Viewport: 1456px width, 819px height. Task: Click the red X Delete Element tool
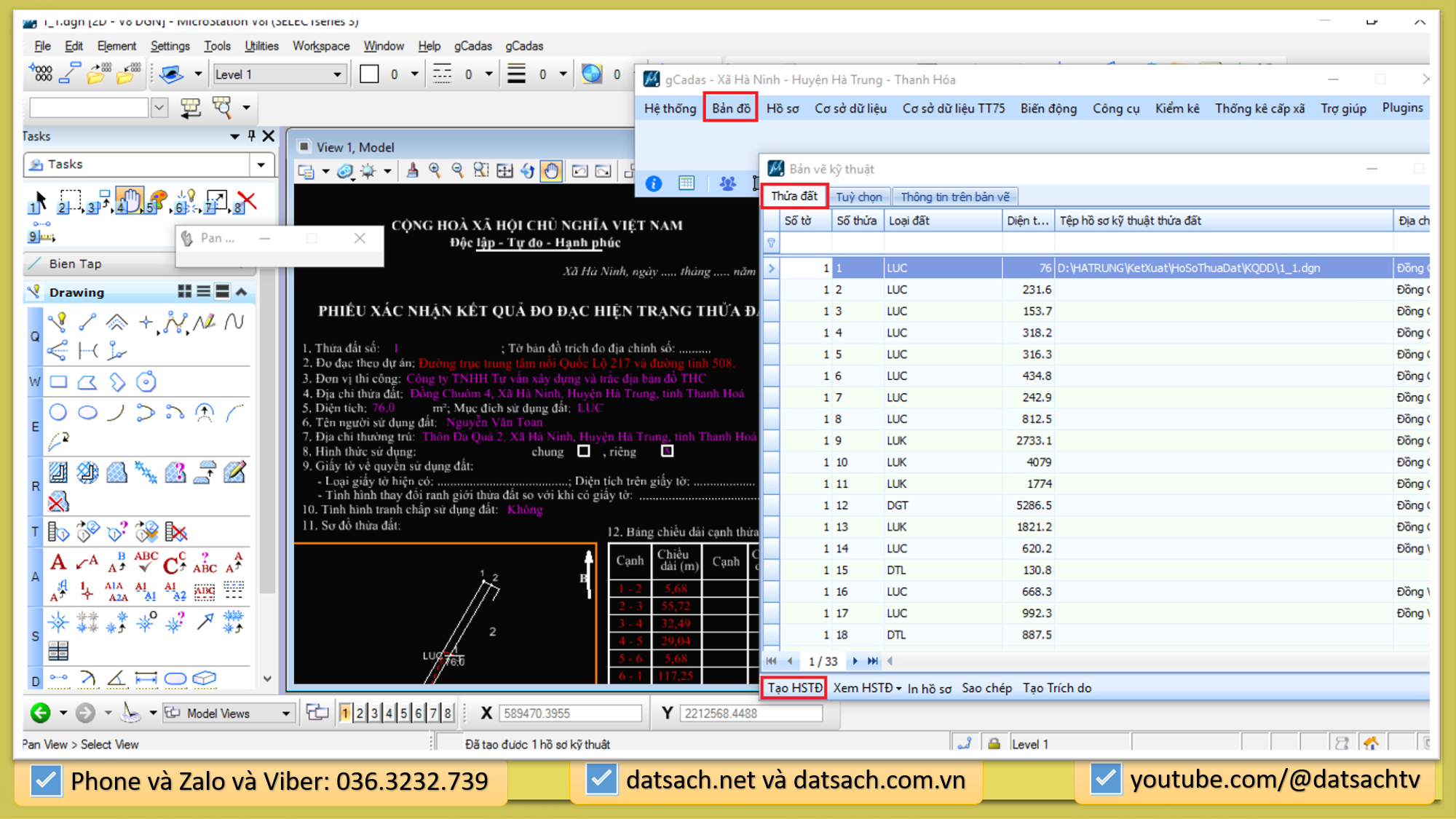coord(247,200)
